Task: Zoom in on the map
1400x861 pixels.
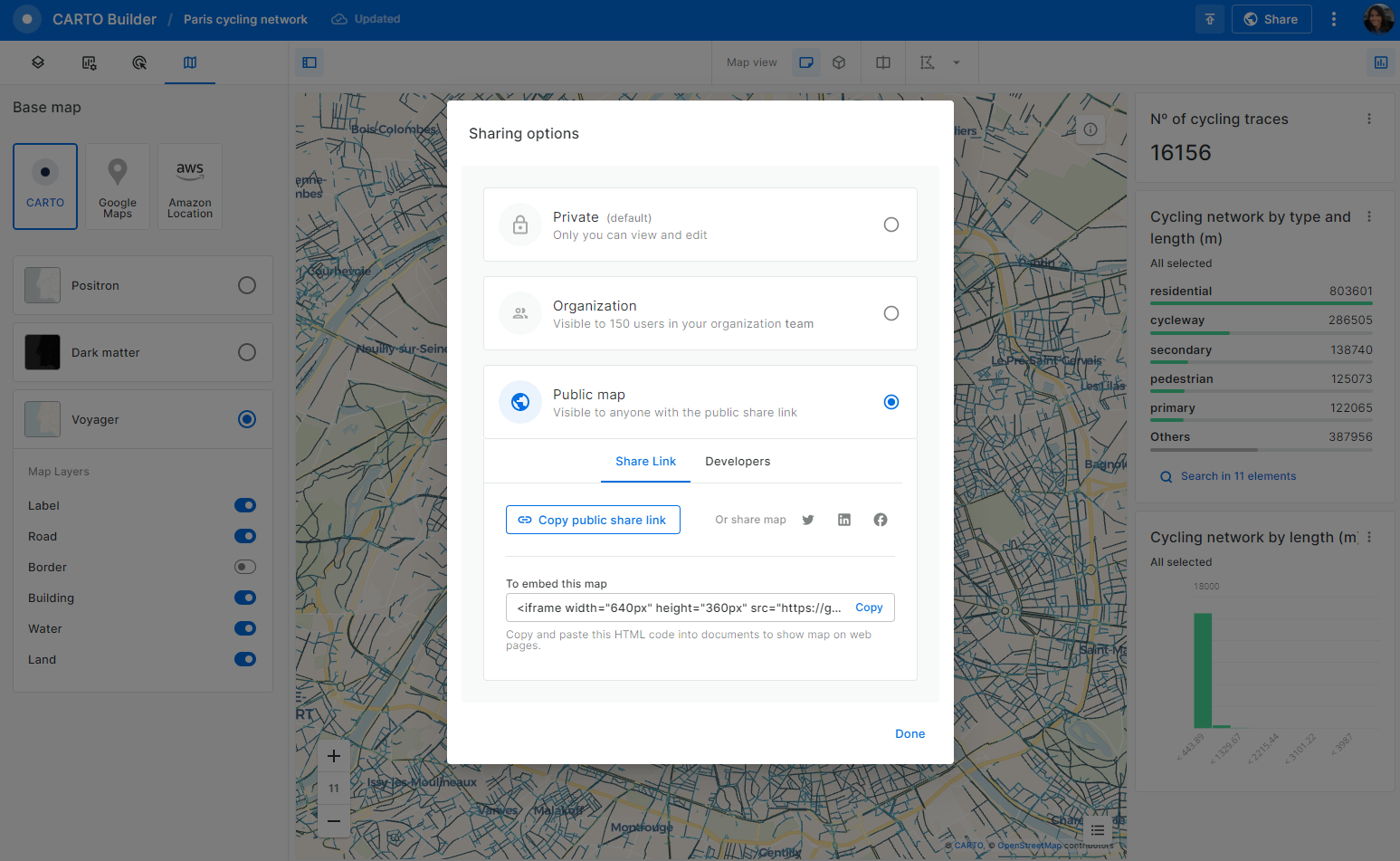Action: pos(334,756)
